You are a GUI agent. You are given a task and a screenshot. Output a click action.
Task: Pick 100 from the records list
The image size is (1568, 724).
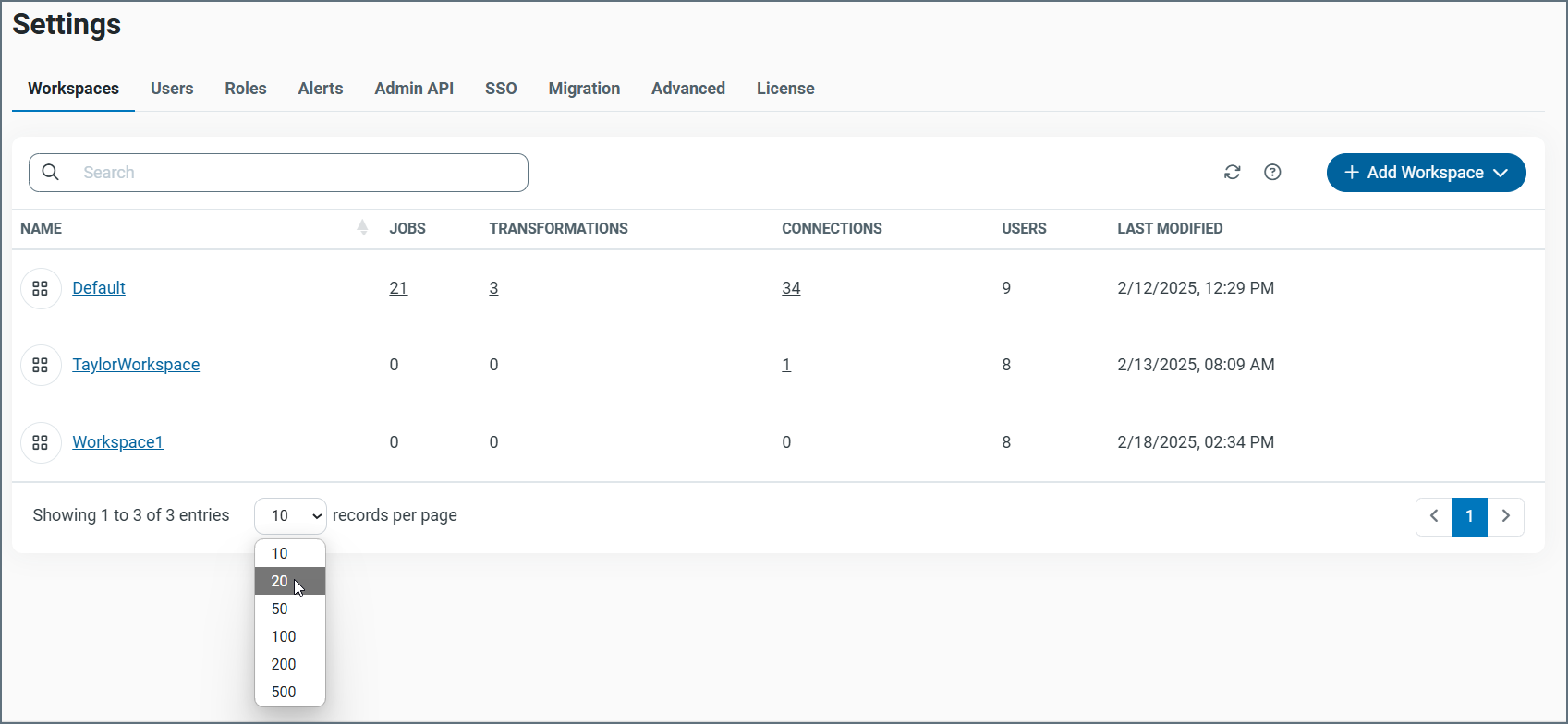point(284,636)
